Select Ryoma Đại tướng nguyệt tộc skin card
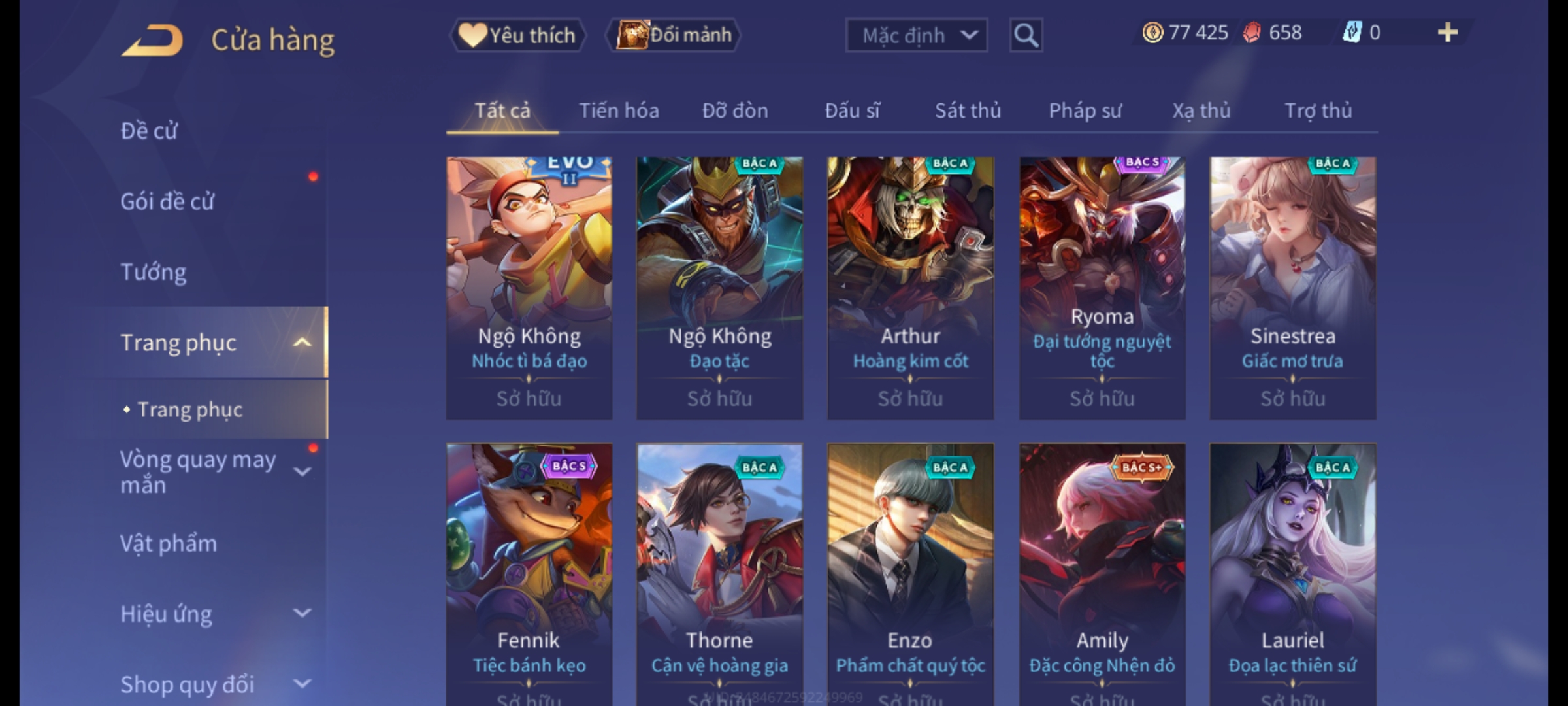Viewport: 1568px width, 706px height. (1102, 288)
